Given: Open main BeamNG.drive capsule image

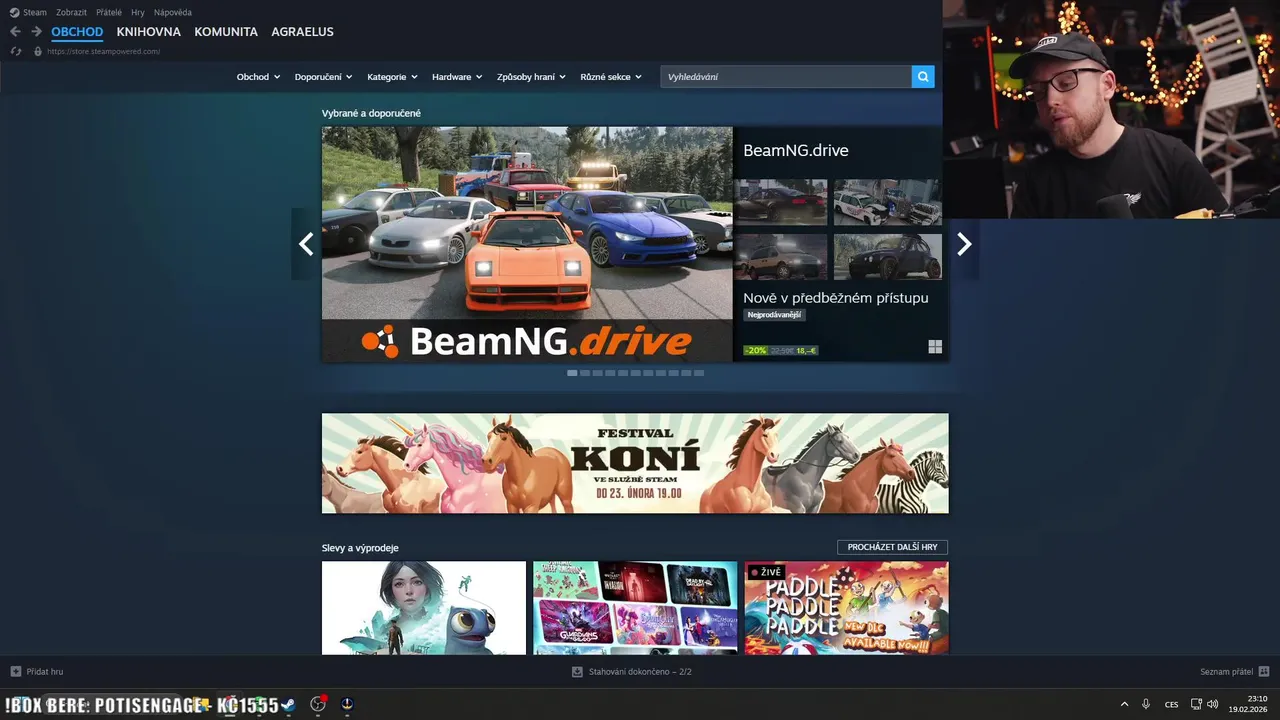Looking at the screenshot, I should coord(527,244).
